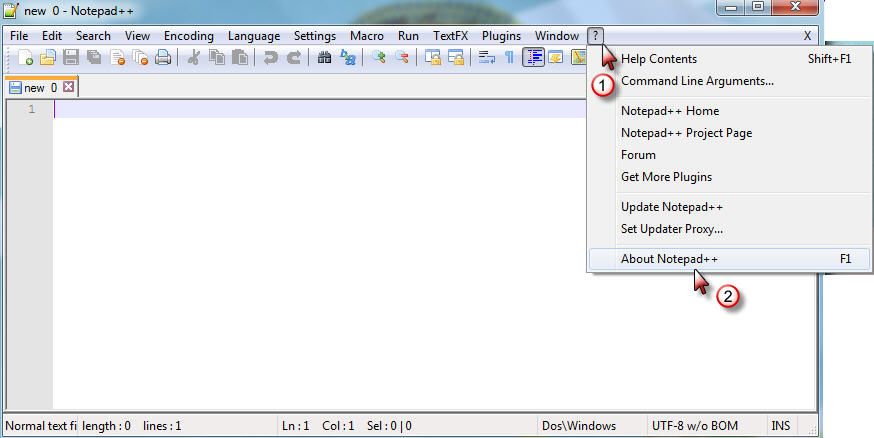
Task: Click the Normal text file status entry
Action: pyautogui.click(x=41, y=426)
